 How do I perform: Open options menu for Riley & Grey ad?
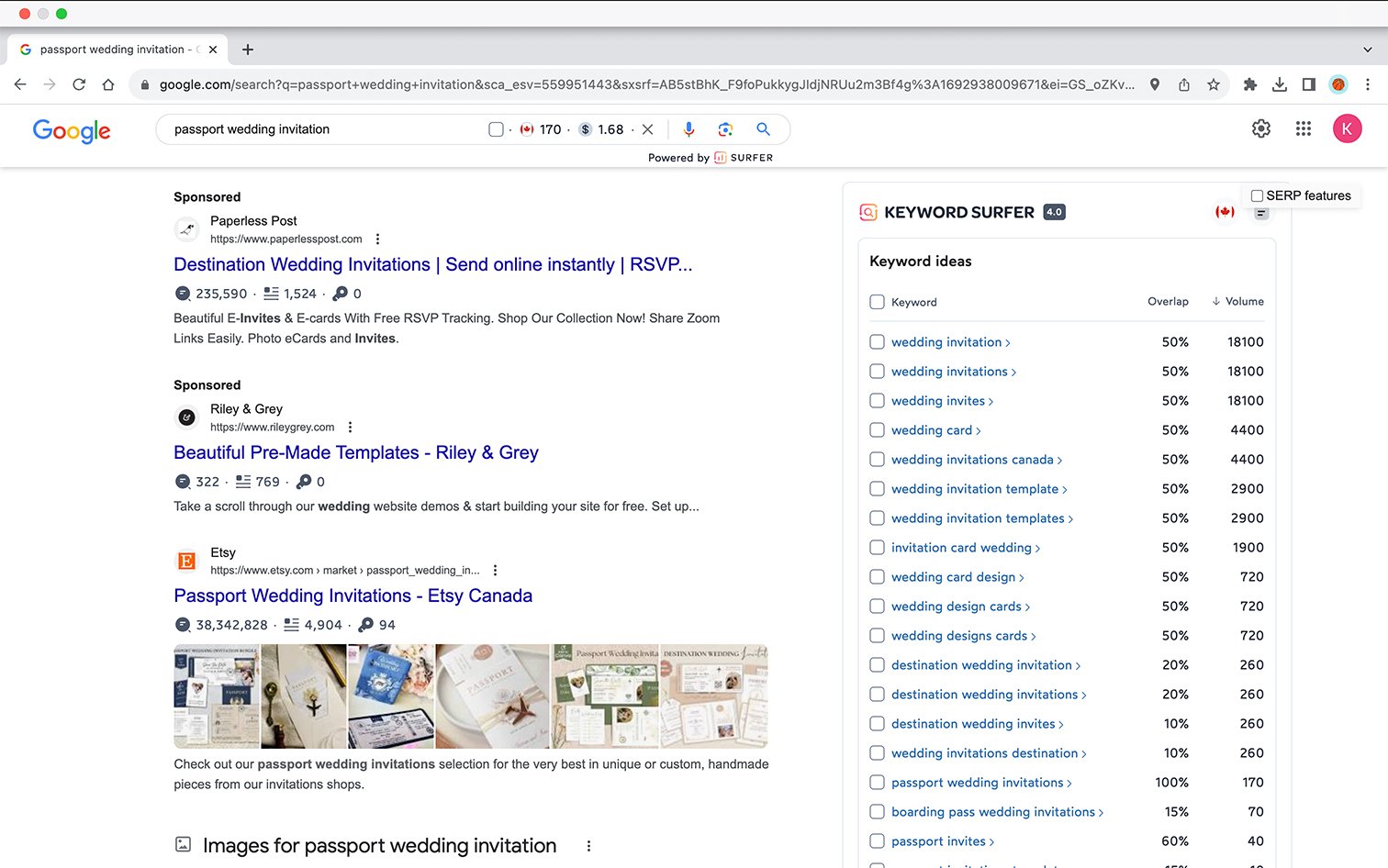tap(350, 427)
